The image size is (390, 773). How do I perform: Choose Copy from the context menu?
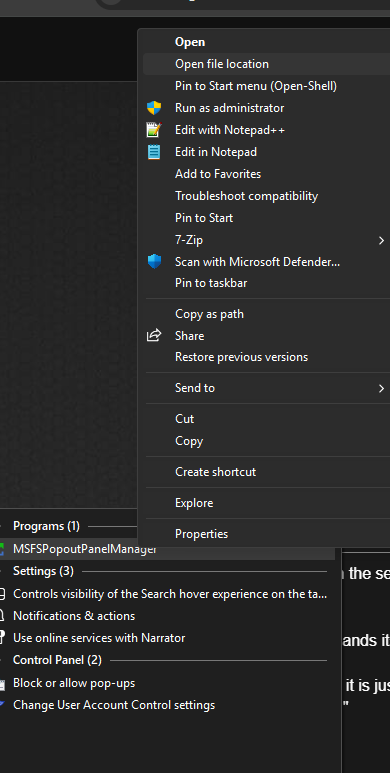click(189, 441)
